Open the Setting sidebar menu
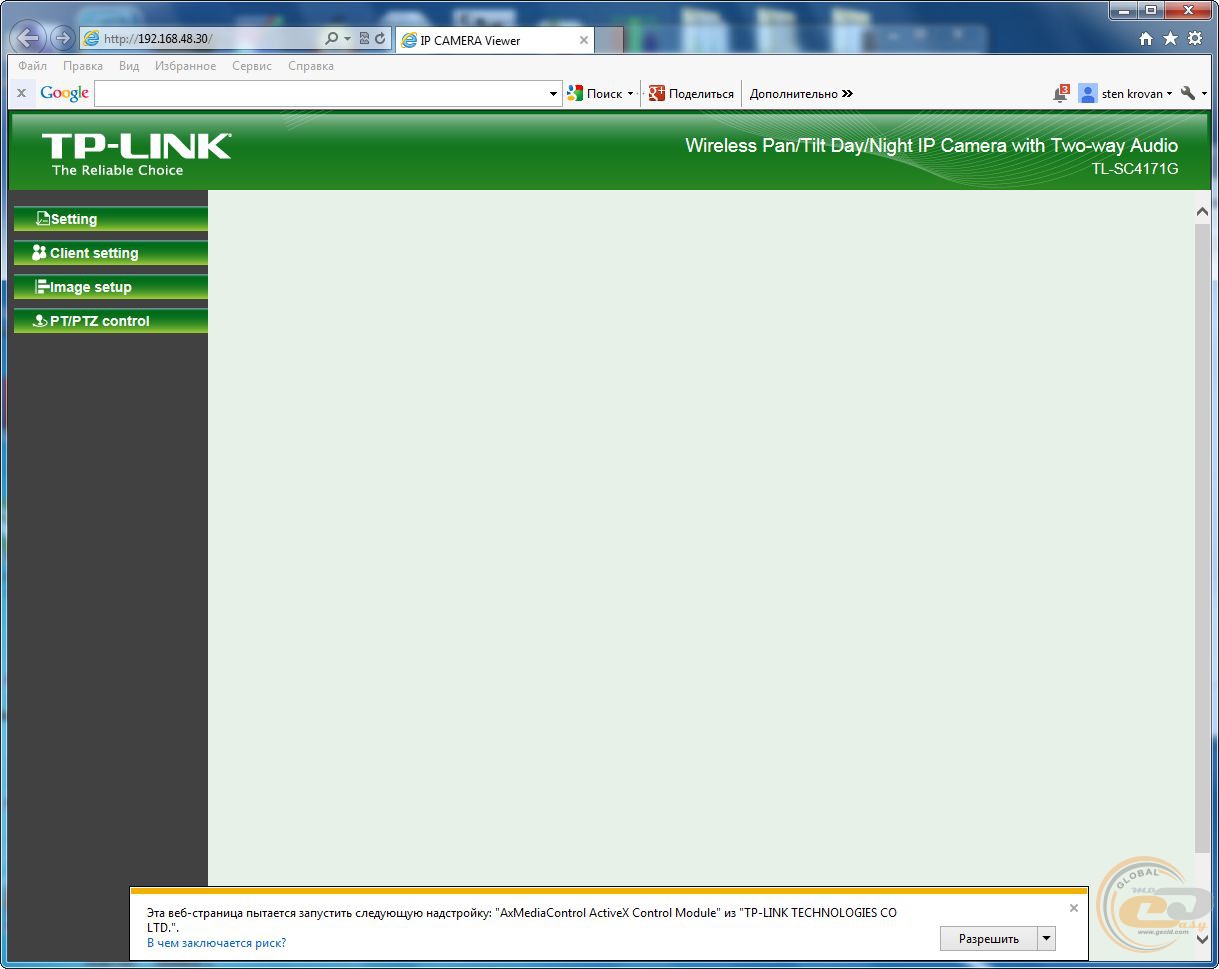 [x=111, y=219]
